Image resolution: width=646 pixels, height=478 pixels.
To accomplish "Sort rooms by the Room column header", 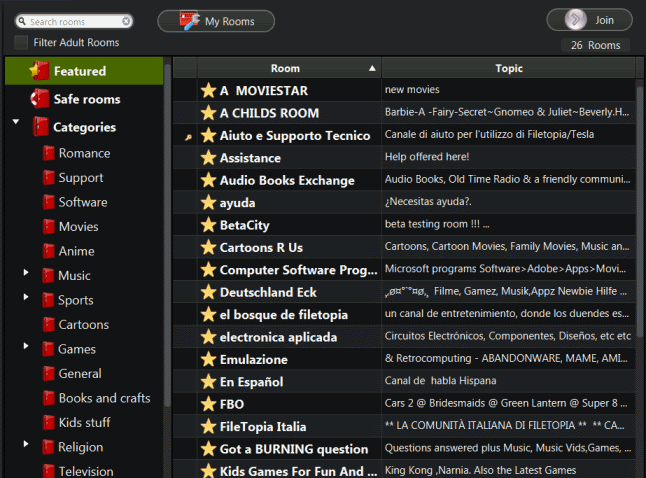I will click(x=289, y=68).
